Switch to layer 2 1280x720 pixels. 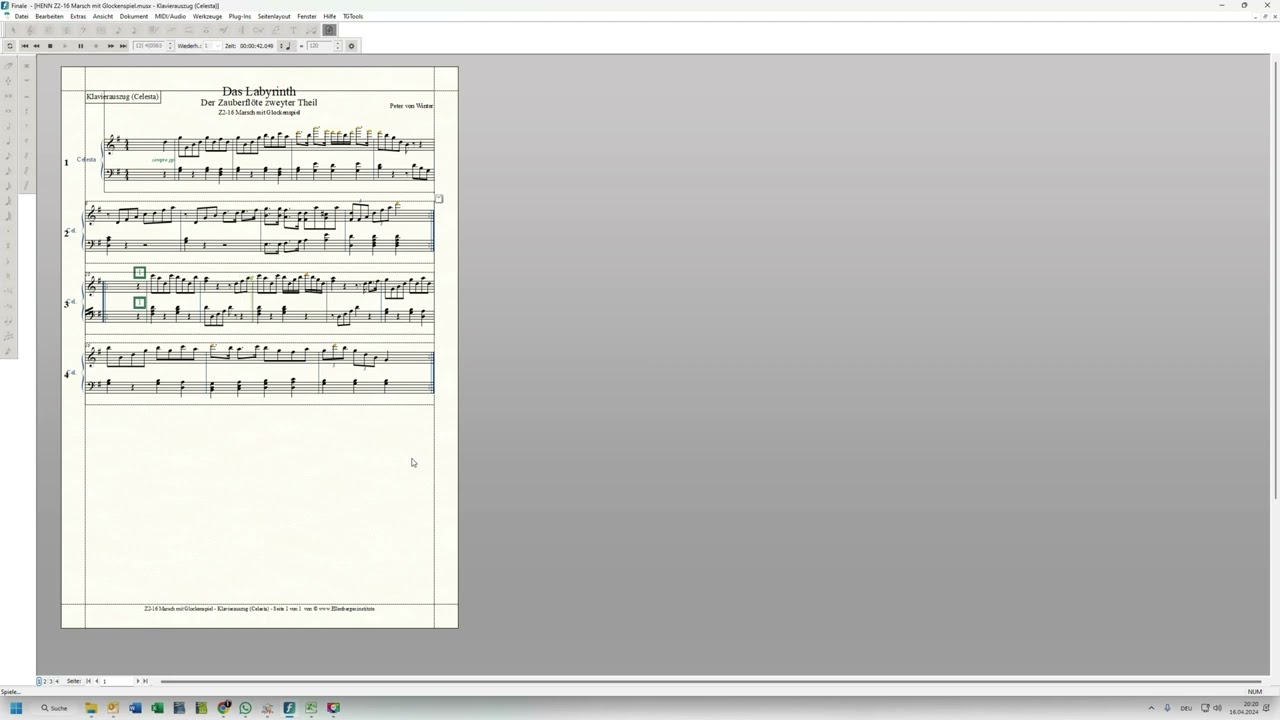point(45,681)
